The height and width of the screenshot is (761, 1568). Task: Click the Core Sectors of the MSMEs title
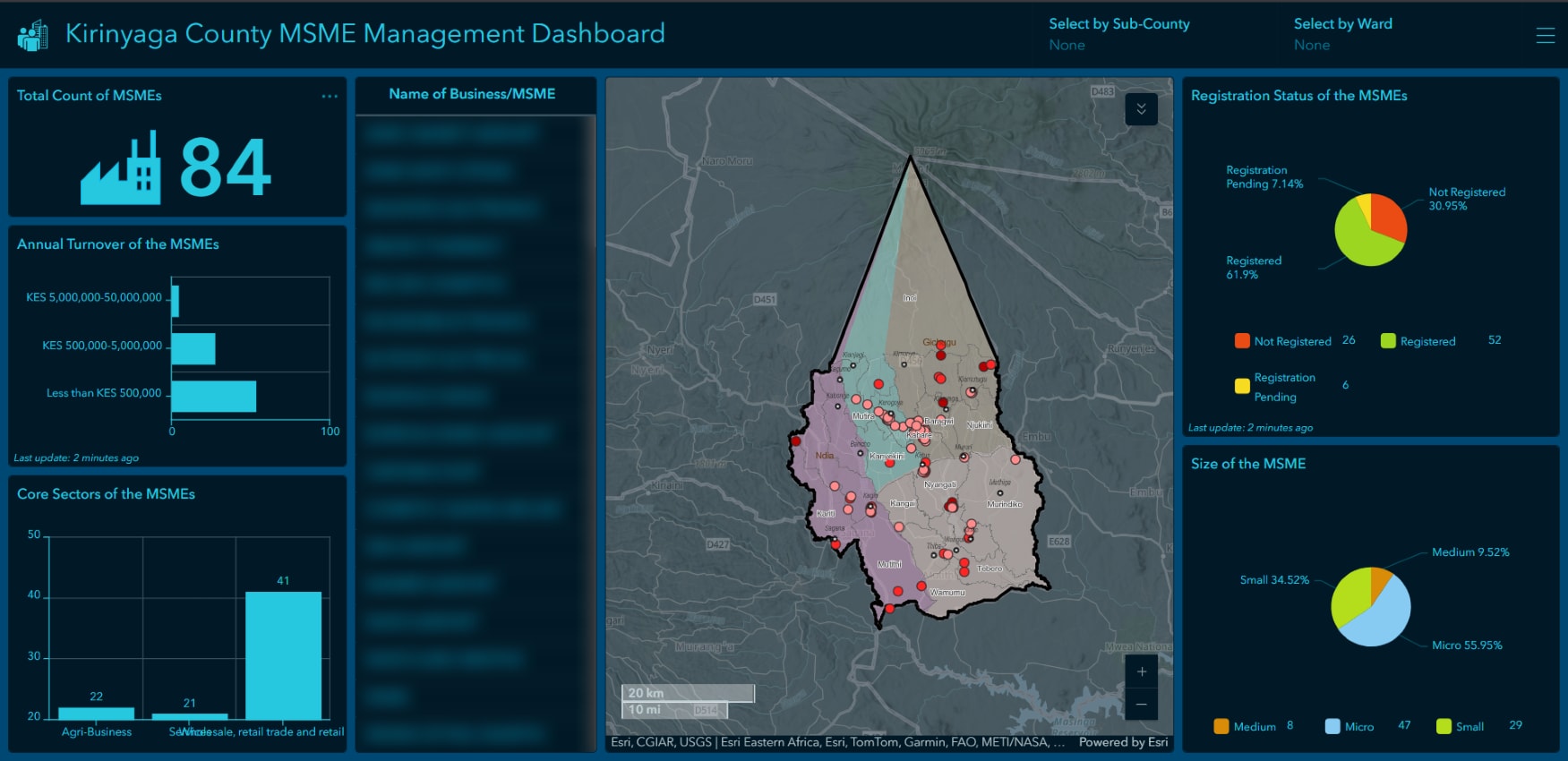pyautogui.click(x=106, y=494)
